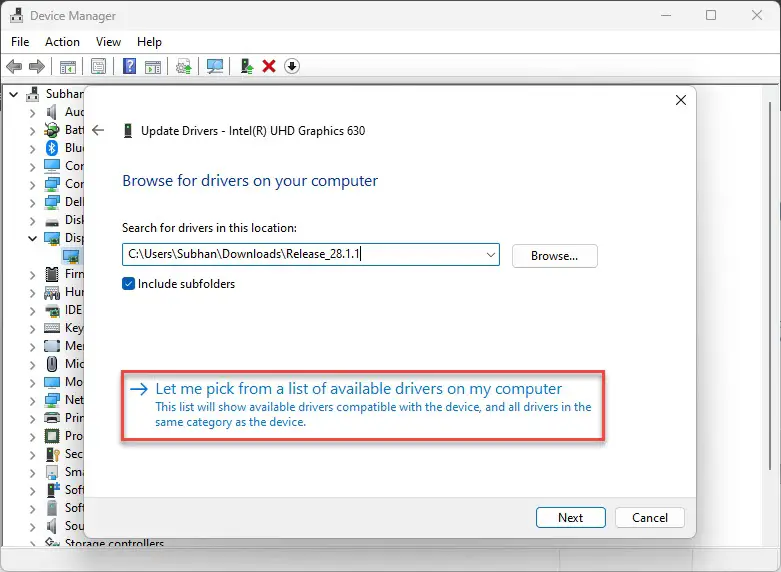Screen dimensions: 781x572
Task: Select the Bluetooth icon in the device tree
Action: [52, 148]
